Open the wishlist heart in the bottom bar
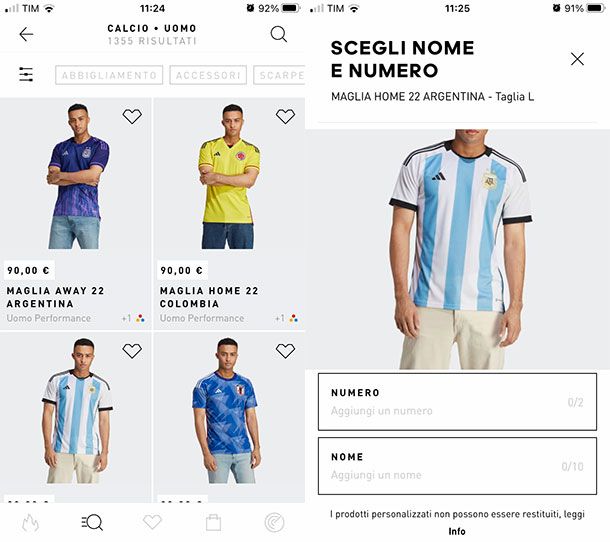 [x=152, y=522]
